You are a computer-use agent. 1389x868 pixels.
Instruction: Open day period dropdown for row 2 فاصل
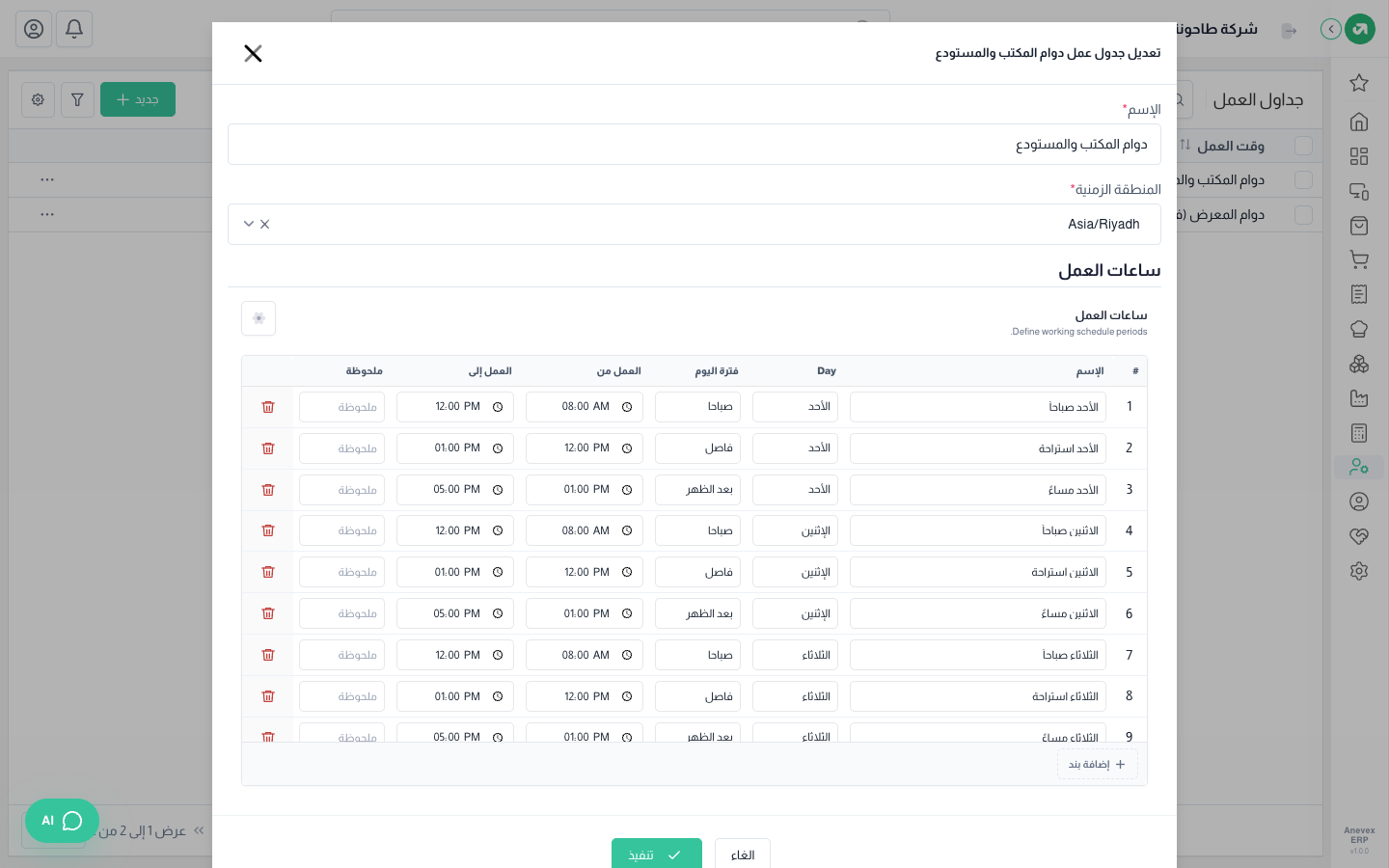pyautogui.click(x=697, y=448)
